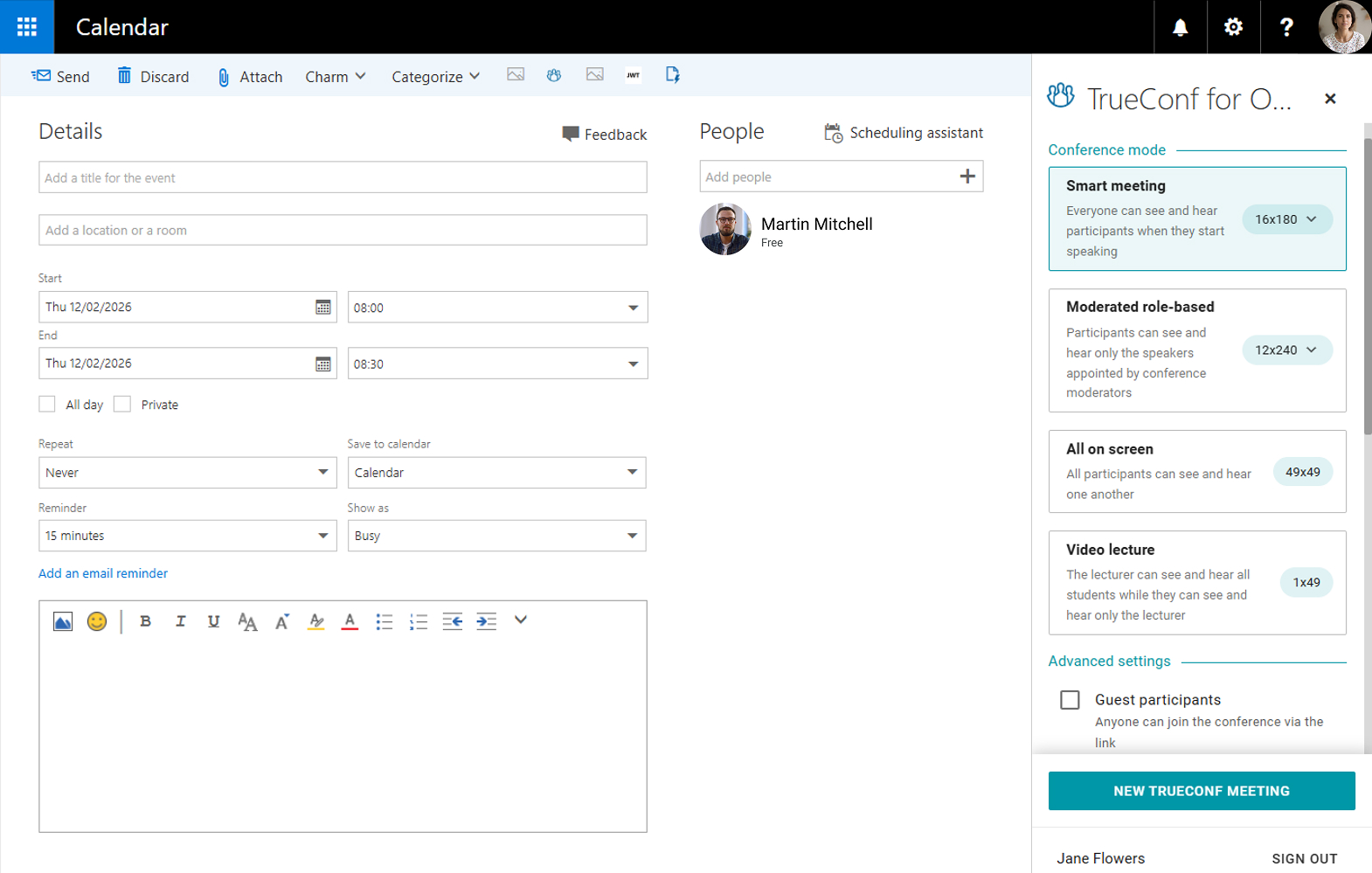The height and width of the screenshot is (873, 1372).
Task: Mark the event as Private
Action: (x=122, y=404)
